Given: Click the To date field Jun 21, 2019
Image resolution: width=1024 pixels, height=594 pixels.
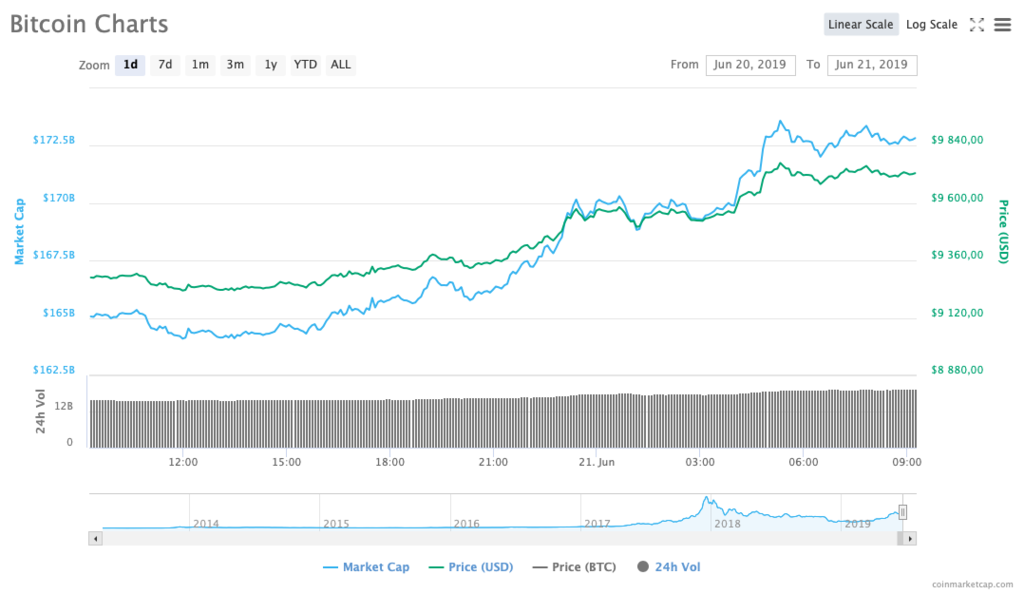Looking at the screenshot, I should pos(872,65).
